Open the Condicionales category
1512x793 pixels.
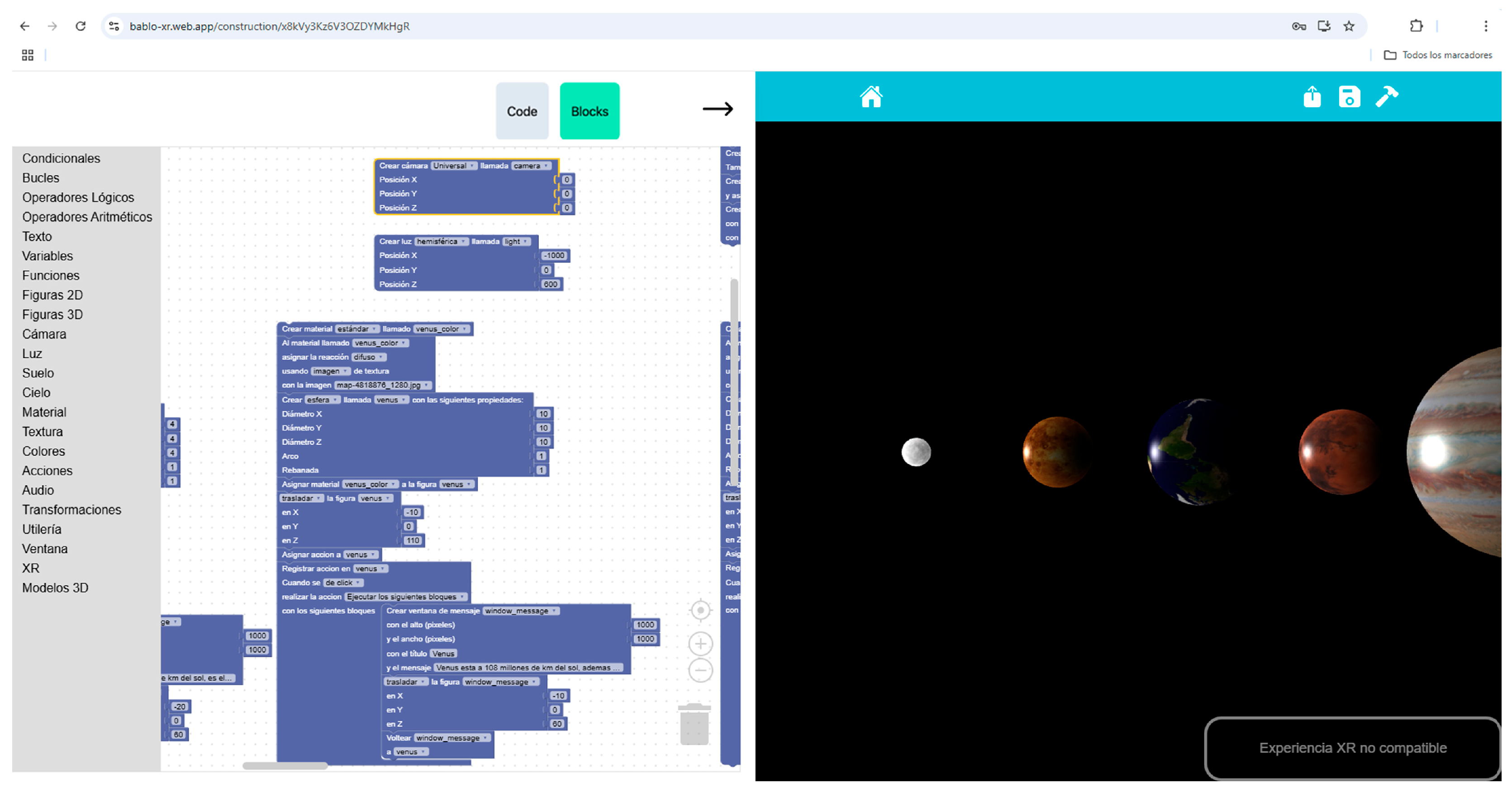tap(61, 158)
